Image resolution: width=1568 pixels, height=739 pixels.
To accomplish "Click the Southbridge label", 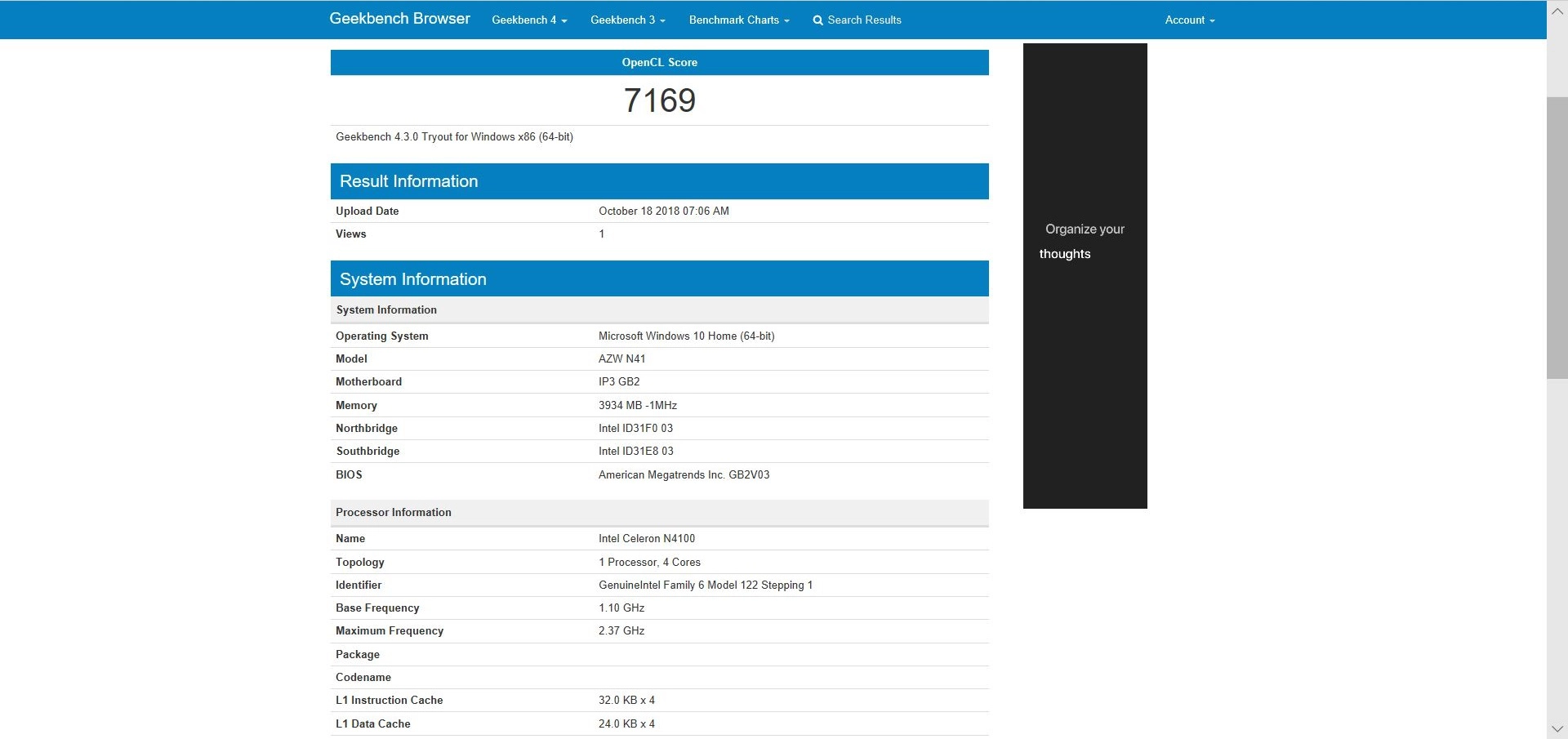I will (x=368, y=451).
